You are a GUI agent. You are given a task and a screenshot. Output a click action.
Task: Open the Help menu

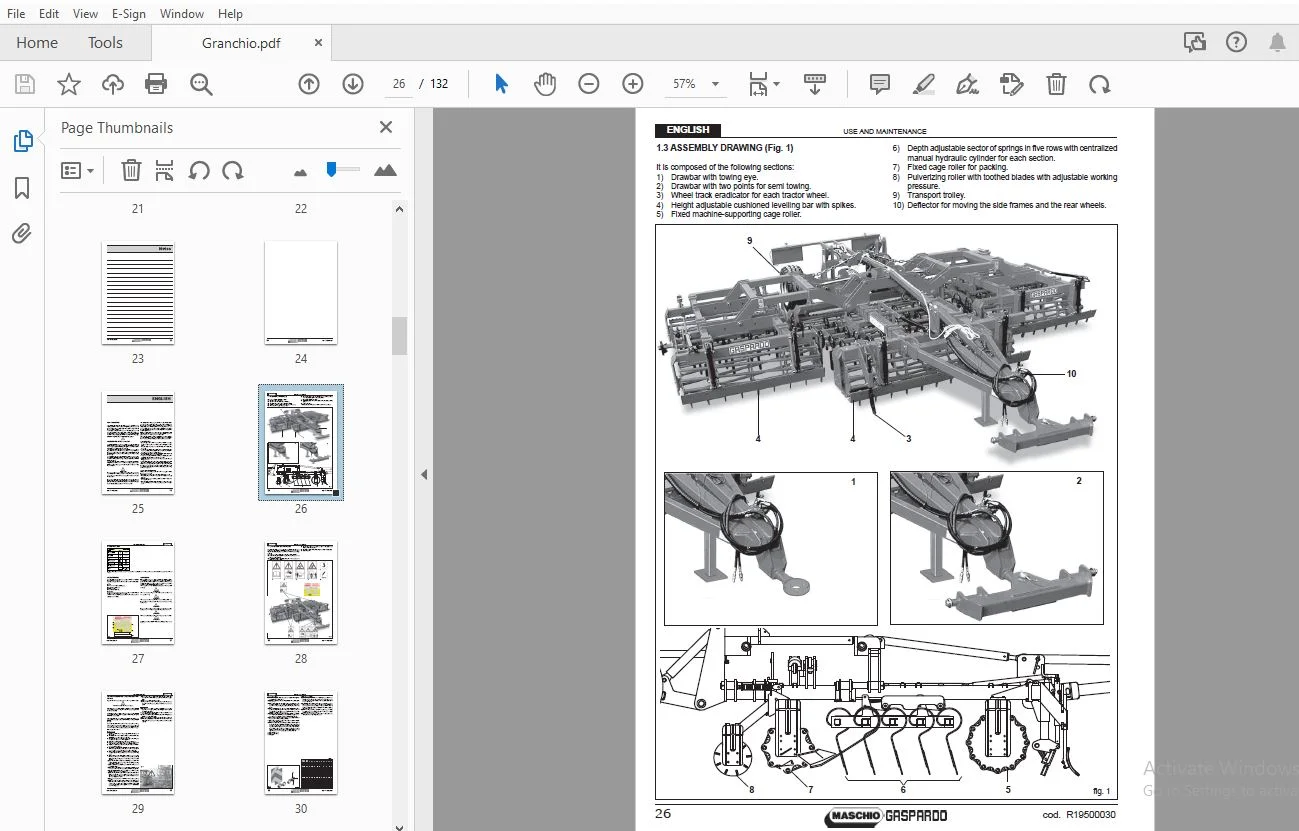point(230,14)
